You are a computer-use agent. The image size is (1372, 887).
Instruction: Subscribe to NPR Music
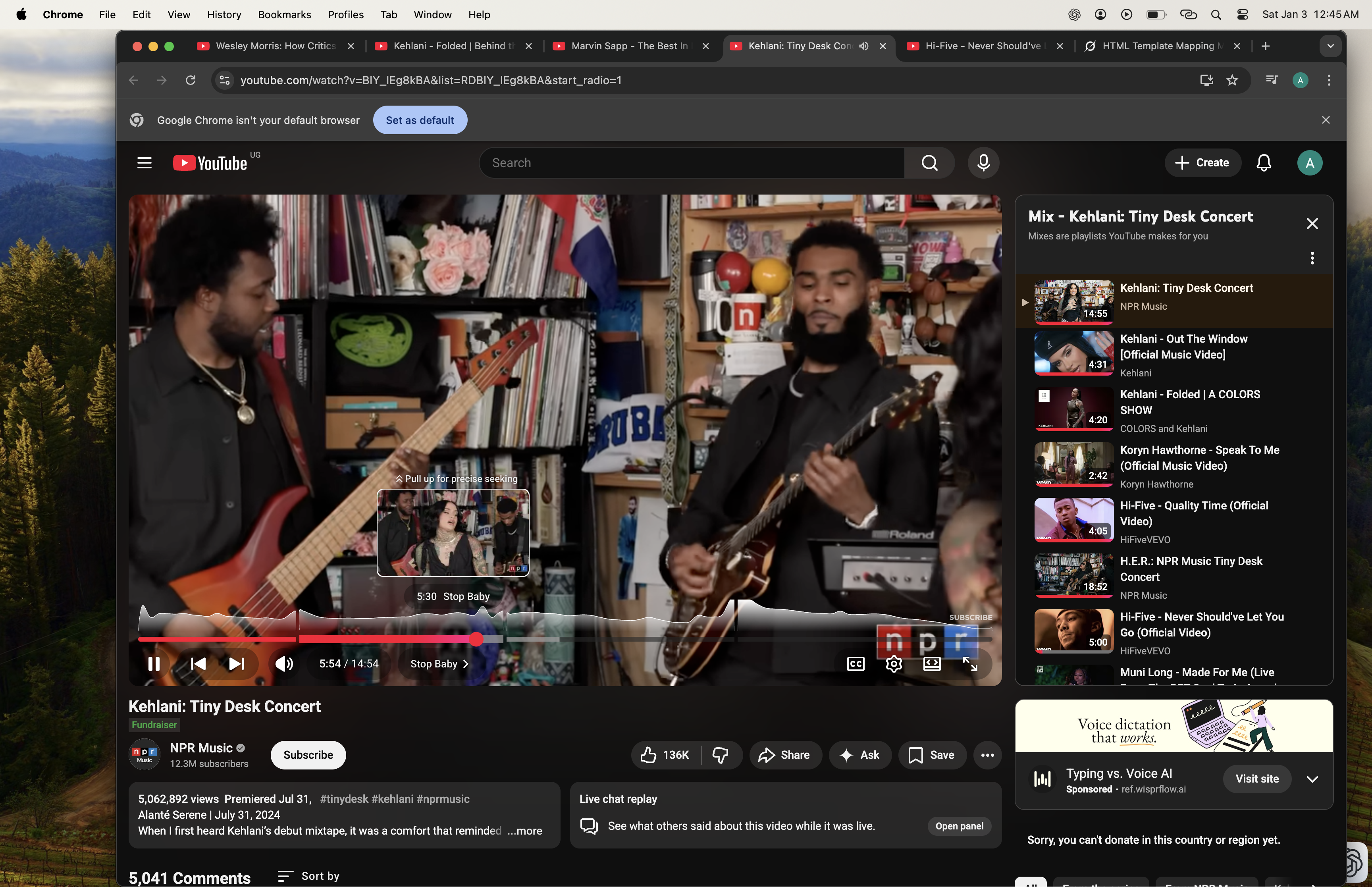(x=308, y=754)
